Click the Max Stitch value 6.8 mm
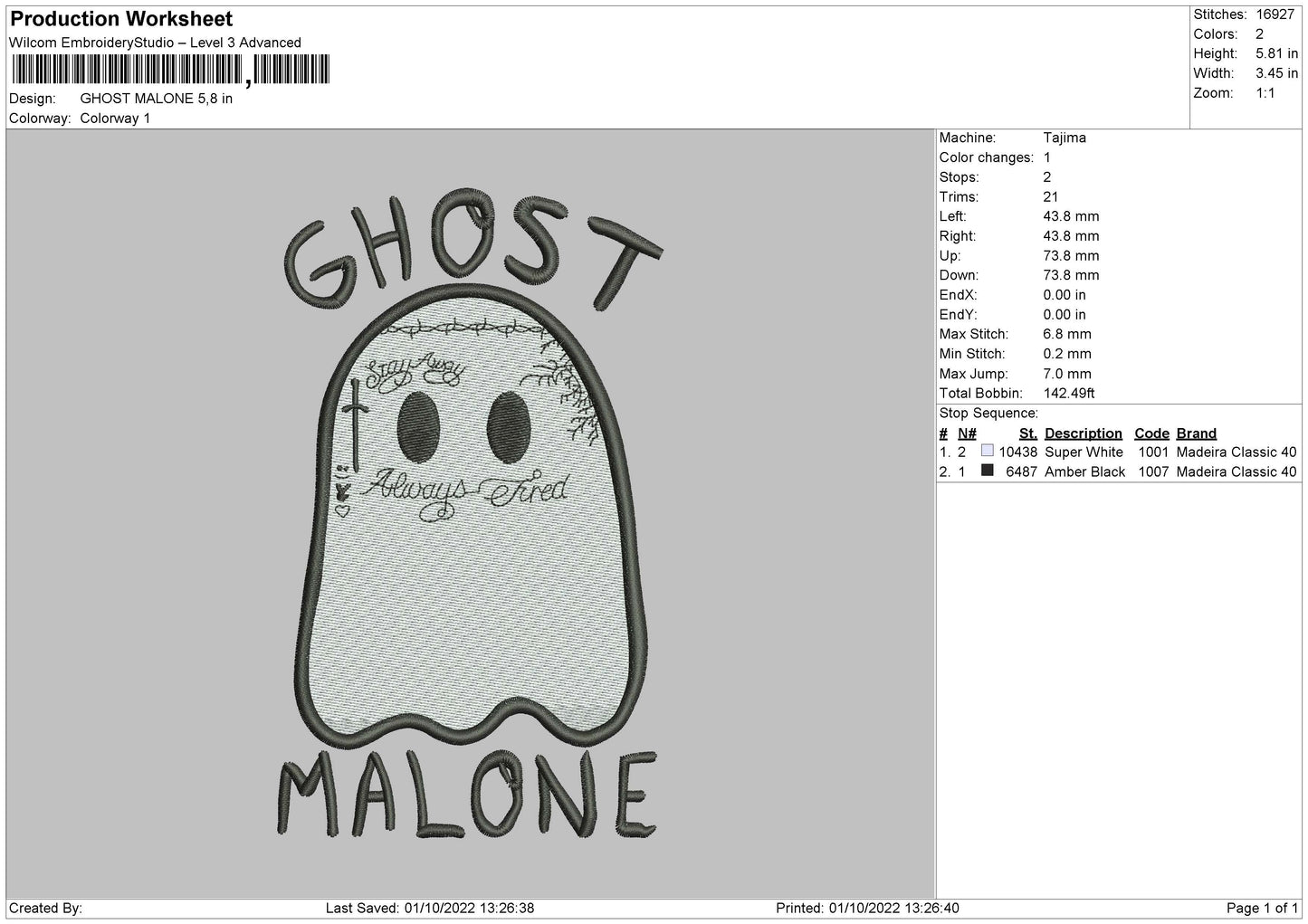The height and width of the screenshot is (924, 1308). click(x=1068, y=334)
